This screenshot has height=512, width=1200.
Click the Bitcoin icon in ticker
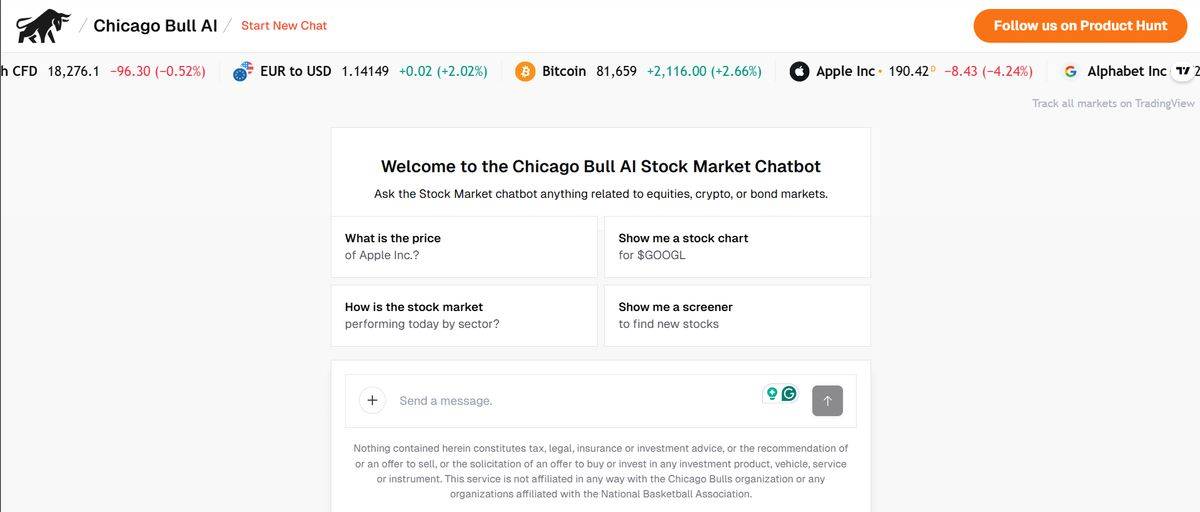click(x=525, y=72)
